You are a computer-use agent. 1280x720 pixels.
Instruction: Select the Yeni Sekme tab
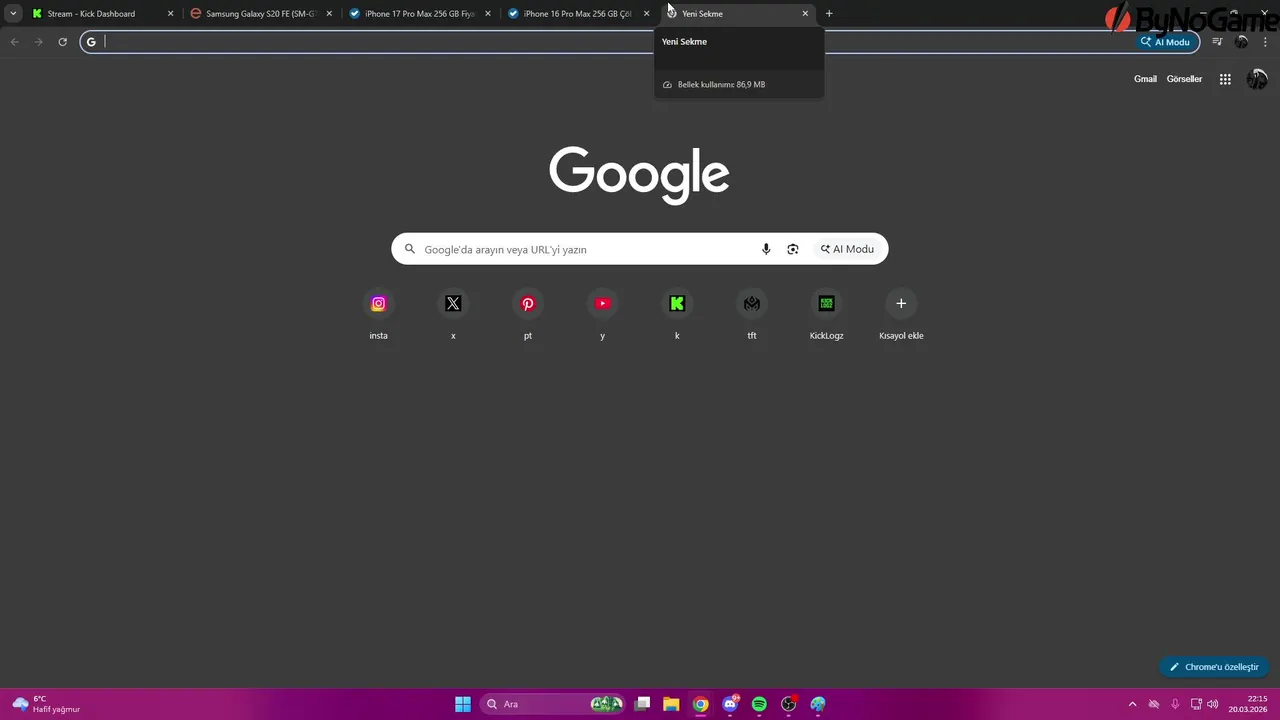tap(736, 14)
